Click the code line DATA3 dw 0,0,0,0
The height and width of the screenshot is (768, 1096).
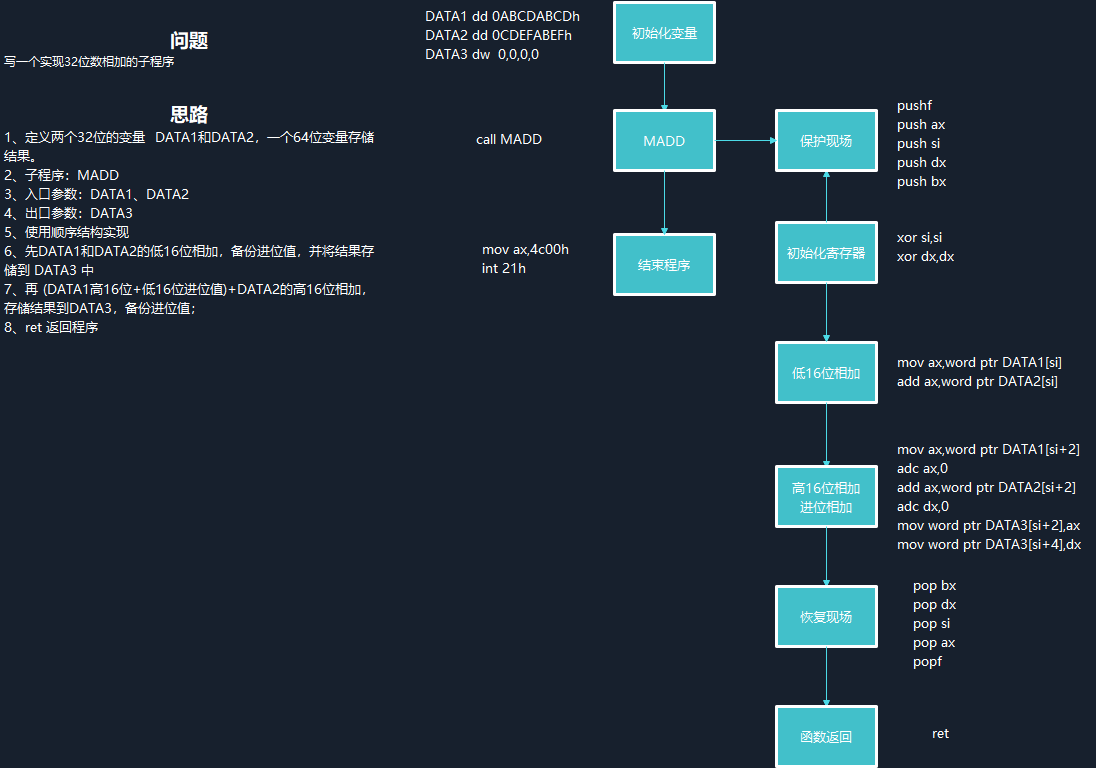[482, 54]
